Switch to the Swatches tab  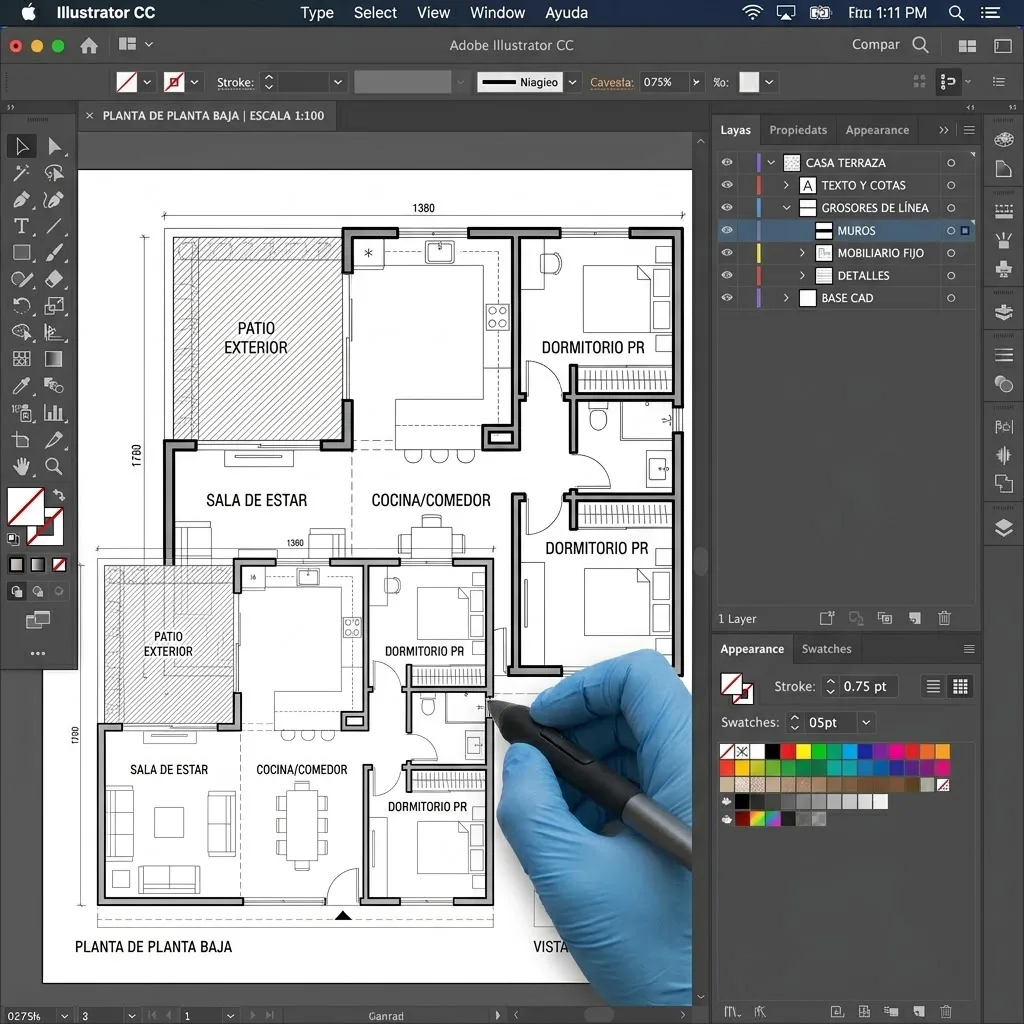826,649
